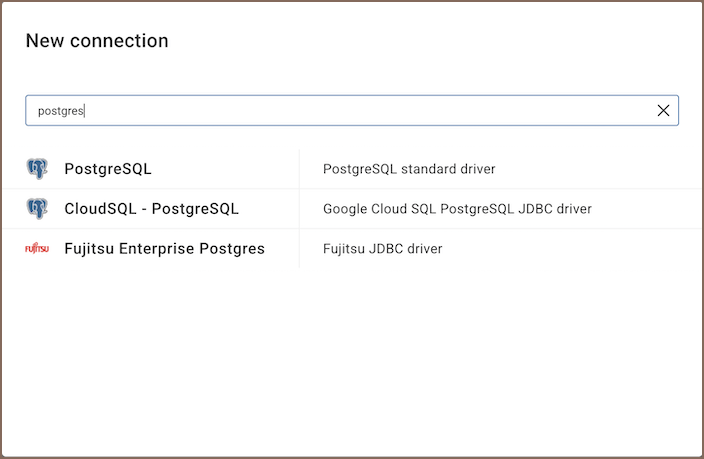Click the "New connection" dialog title

[97, 41]
